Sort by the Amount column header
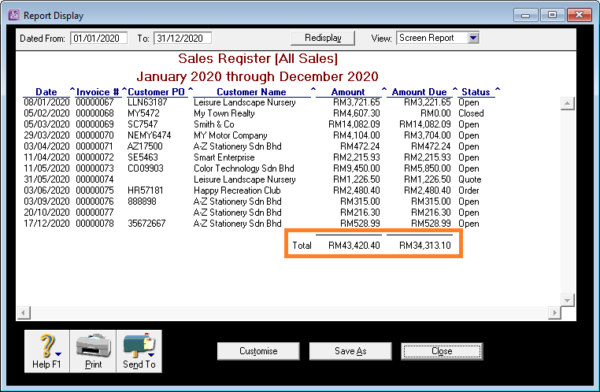The height and width of the screenshot is (392, 600). (348, 92)
